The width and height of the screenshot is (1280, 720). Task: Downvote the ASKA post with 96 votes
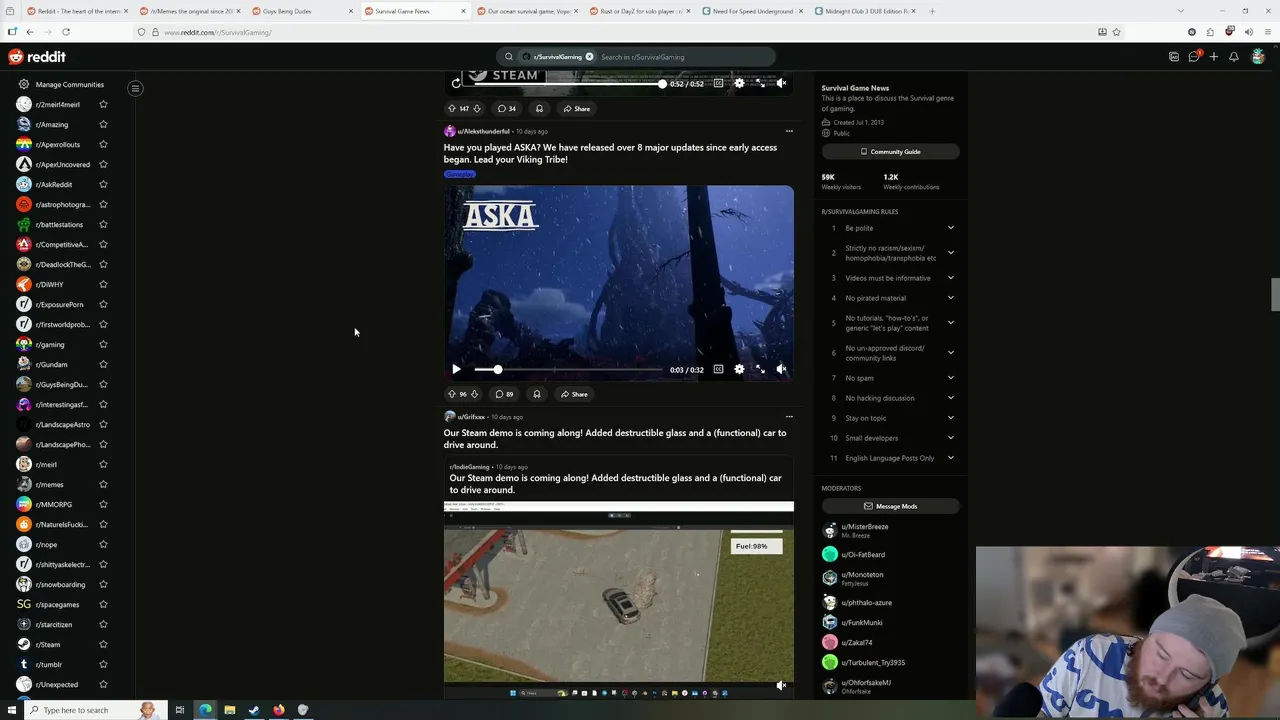click(474, 394)
